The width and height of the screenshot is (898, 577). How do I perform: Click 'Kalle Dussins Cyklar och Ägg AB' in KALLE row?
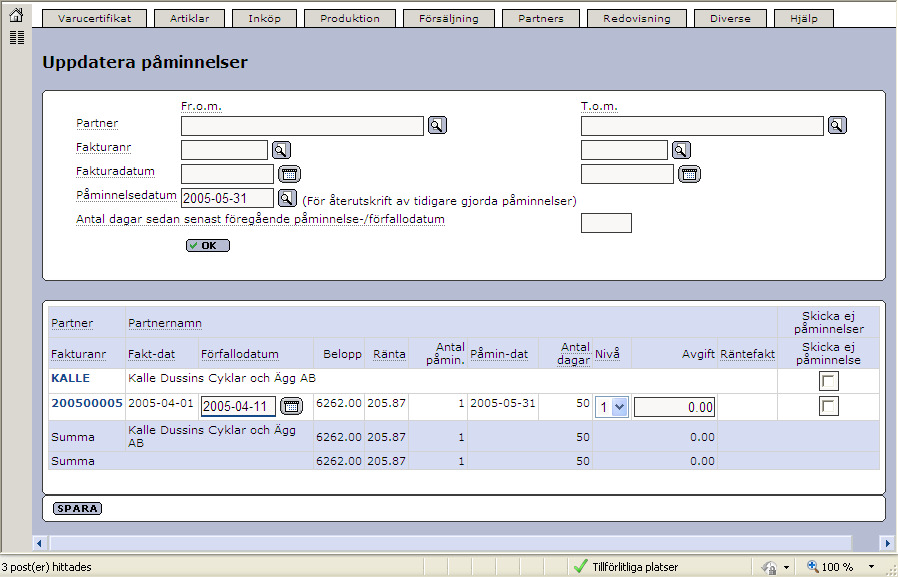coord(222,378)
